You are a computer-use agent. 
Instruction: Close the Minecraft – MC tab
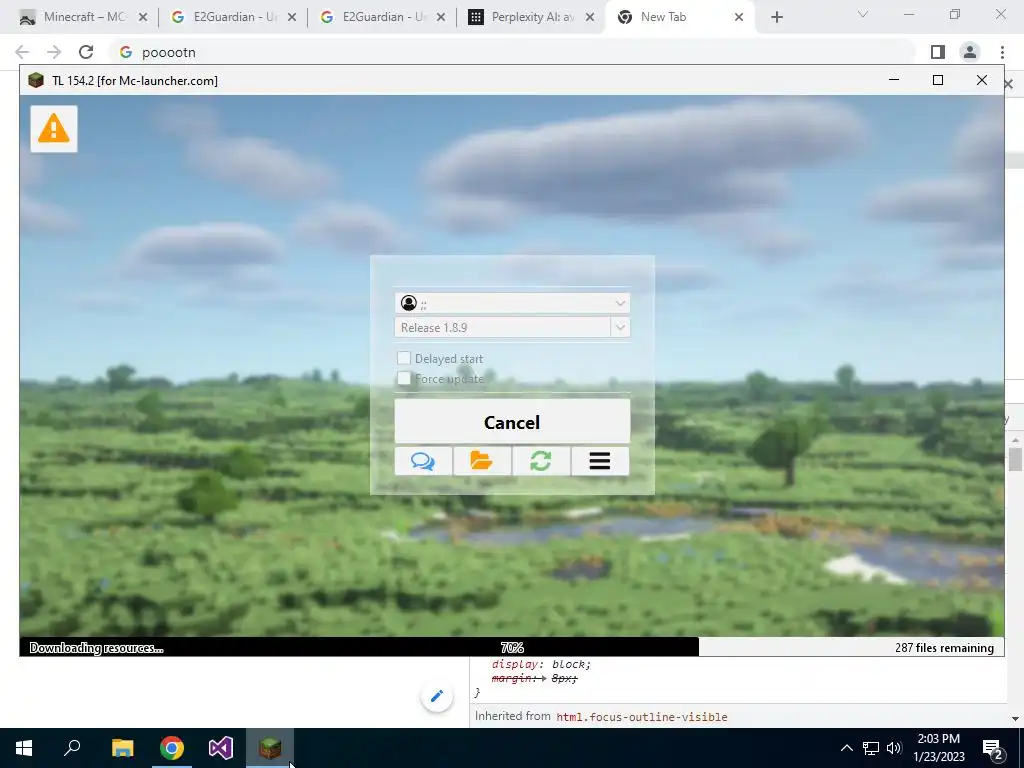(x=143, y=17)
